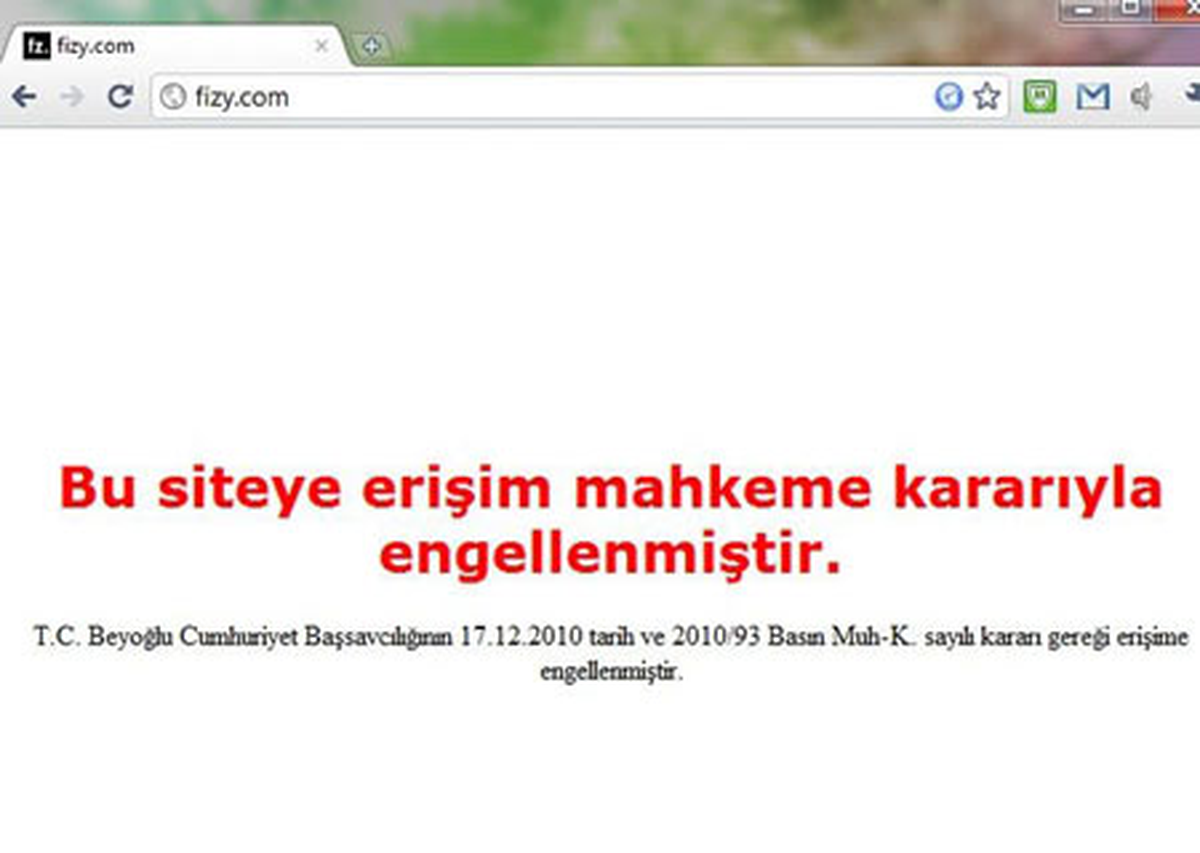Reload the fizy.com page
The width and height of the screenshot is (1200, 853).
coord(120,97)
